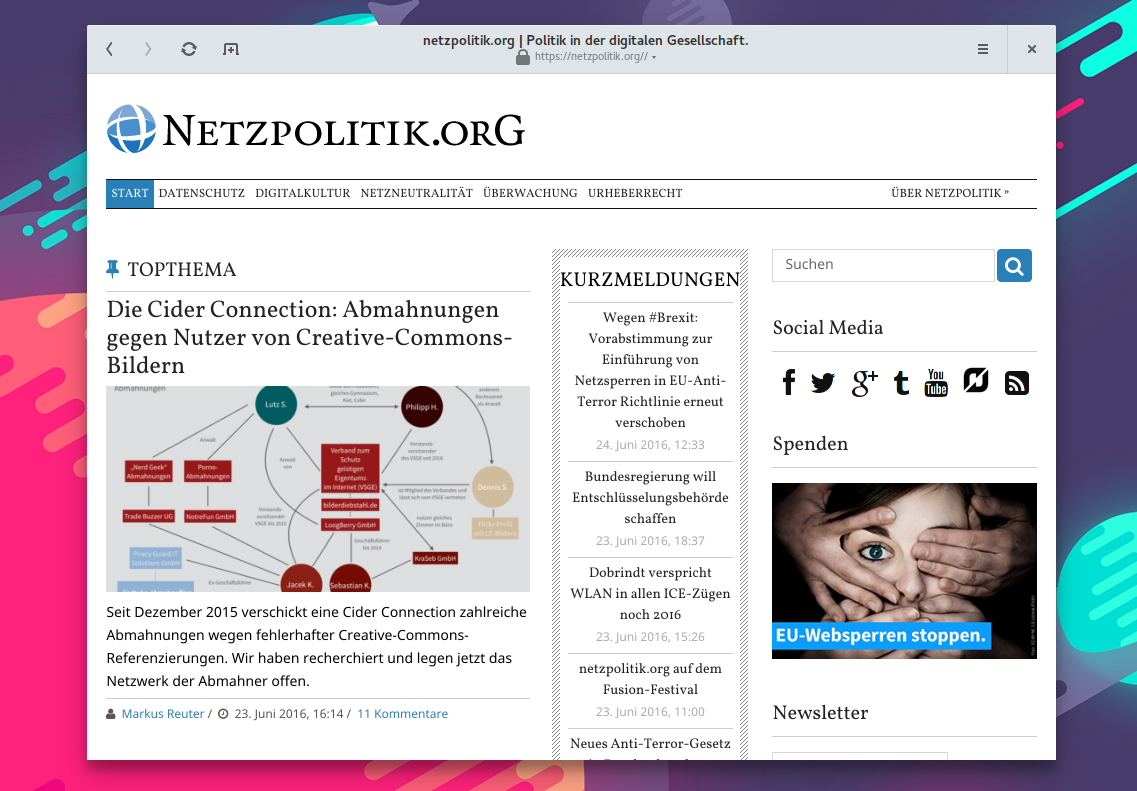Click the article teaser paragraph text
Image resolution: width=1137 pixels, height=791 pixels.
pyautogui.click(x=317, y=647)
